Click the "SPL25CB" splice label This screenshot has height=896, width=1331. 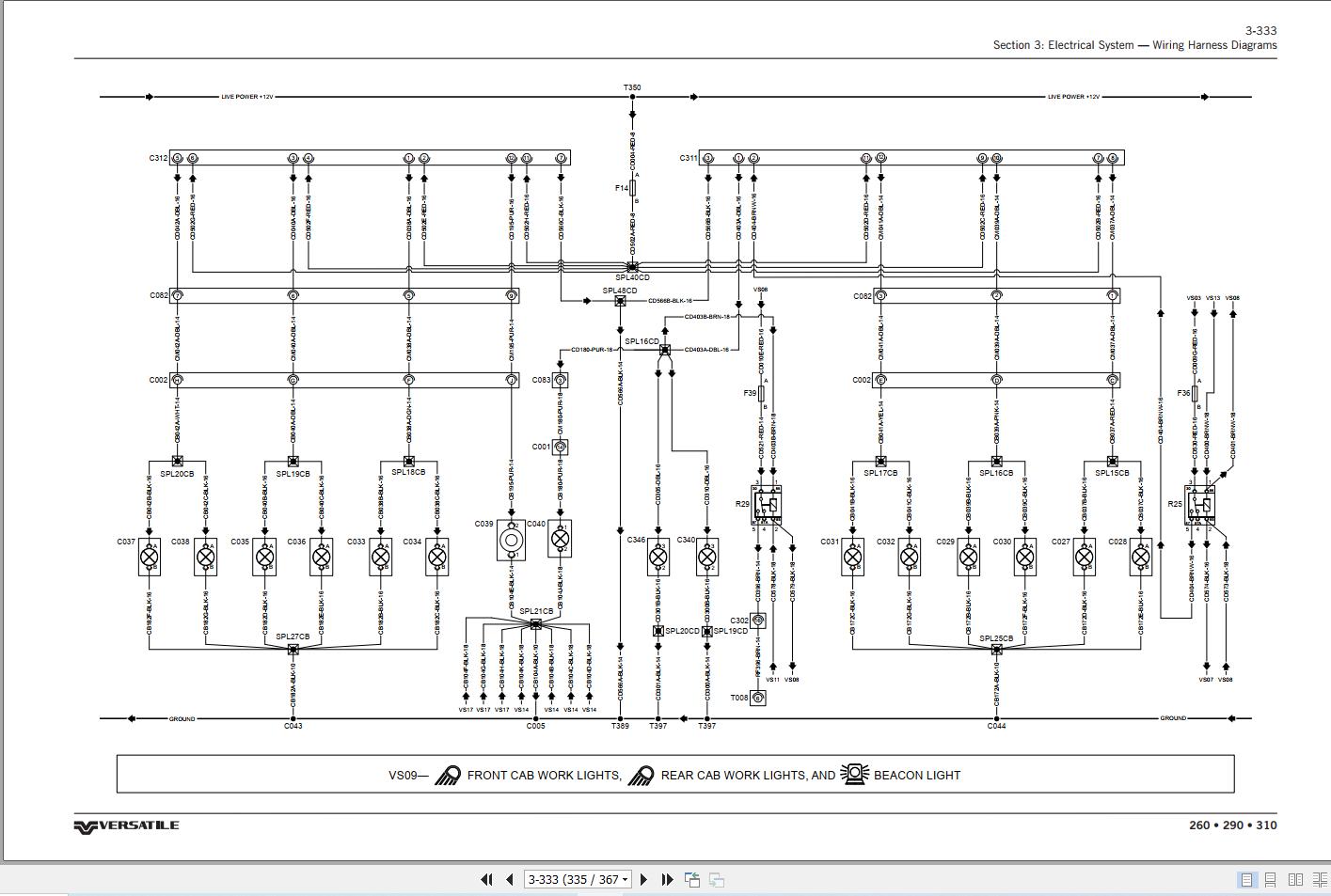[x=996, y=638]
